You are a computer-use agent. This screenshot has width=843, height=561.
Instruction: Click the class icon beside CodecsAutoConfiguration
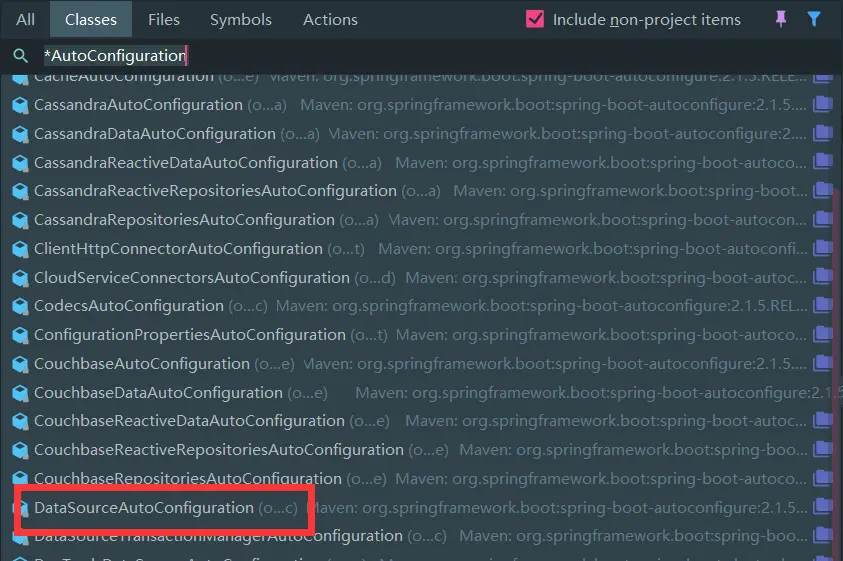coord(20,306)
